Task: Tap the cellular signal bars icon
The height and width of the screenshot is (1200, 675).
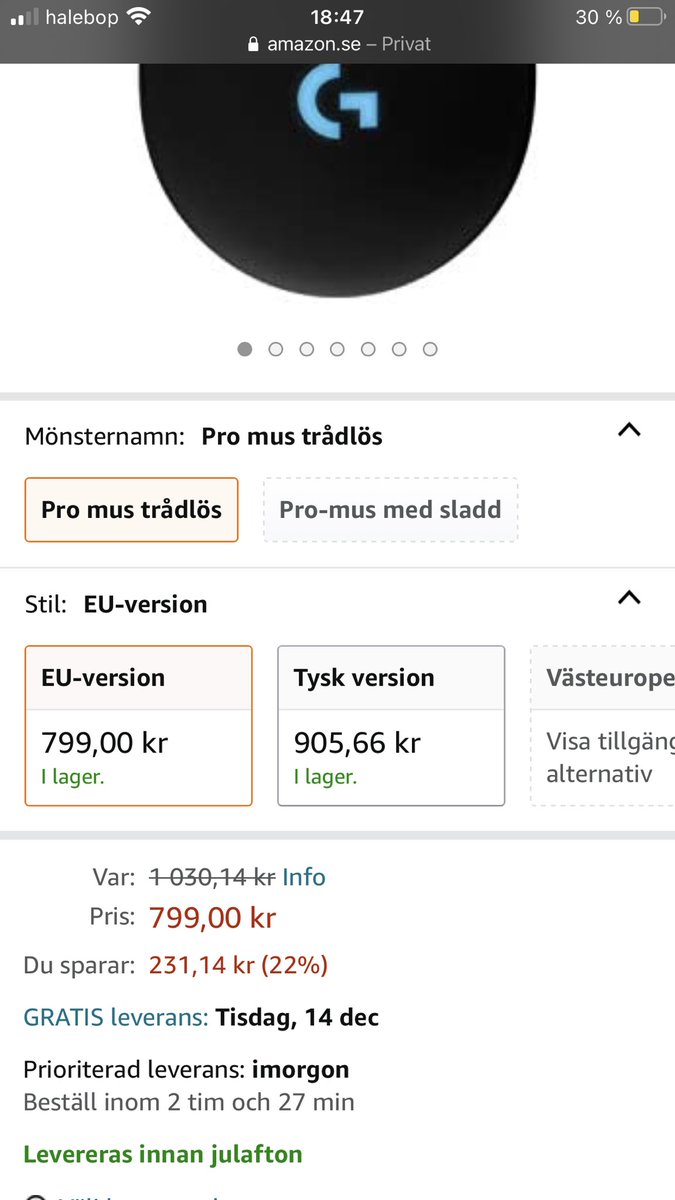Action: 25,17
